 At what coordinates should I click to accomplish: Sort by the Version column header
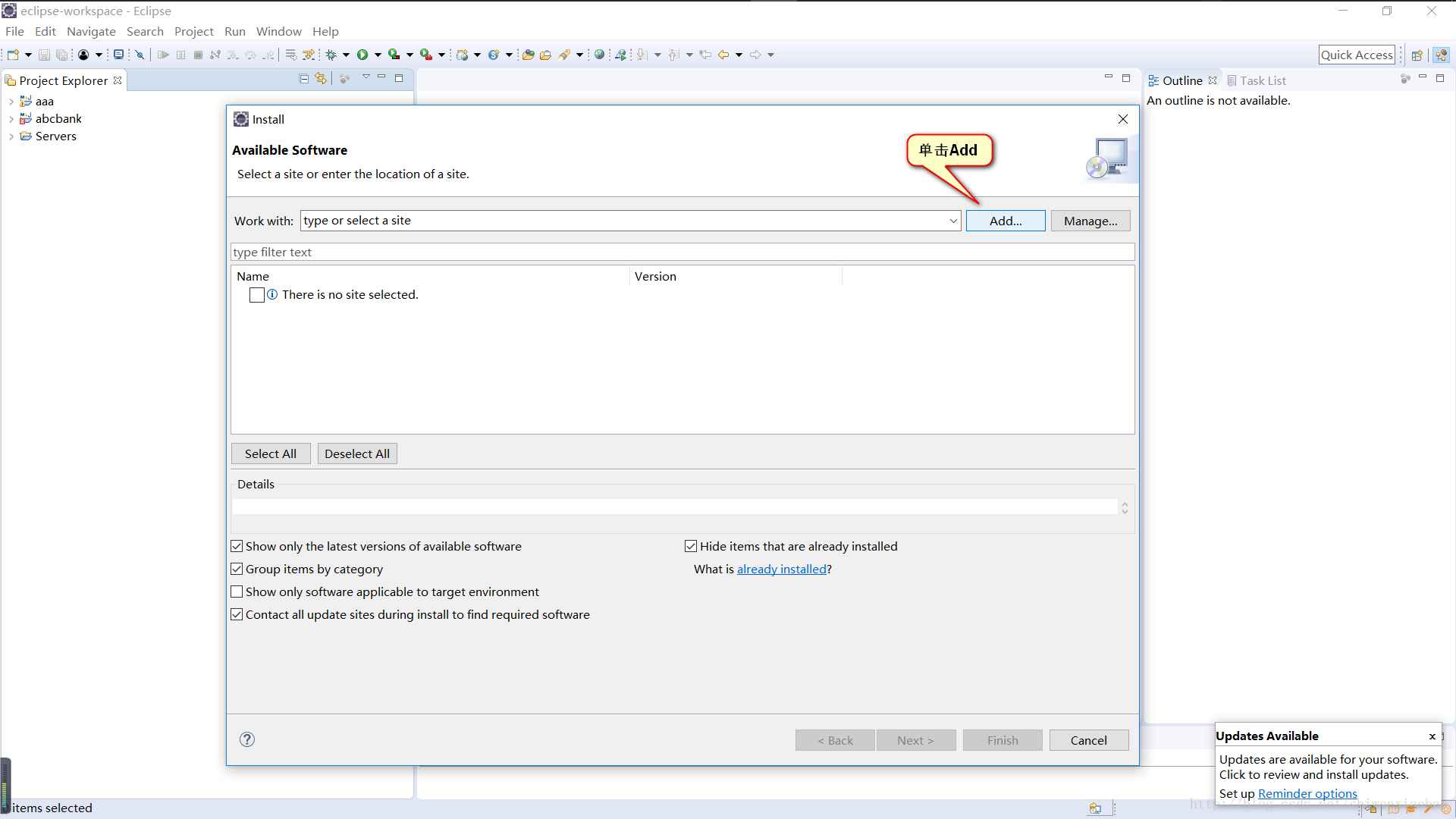point(736,277)
